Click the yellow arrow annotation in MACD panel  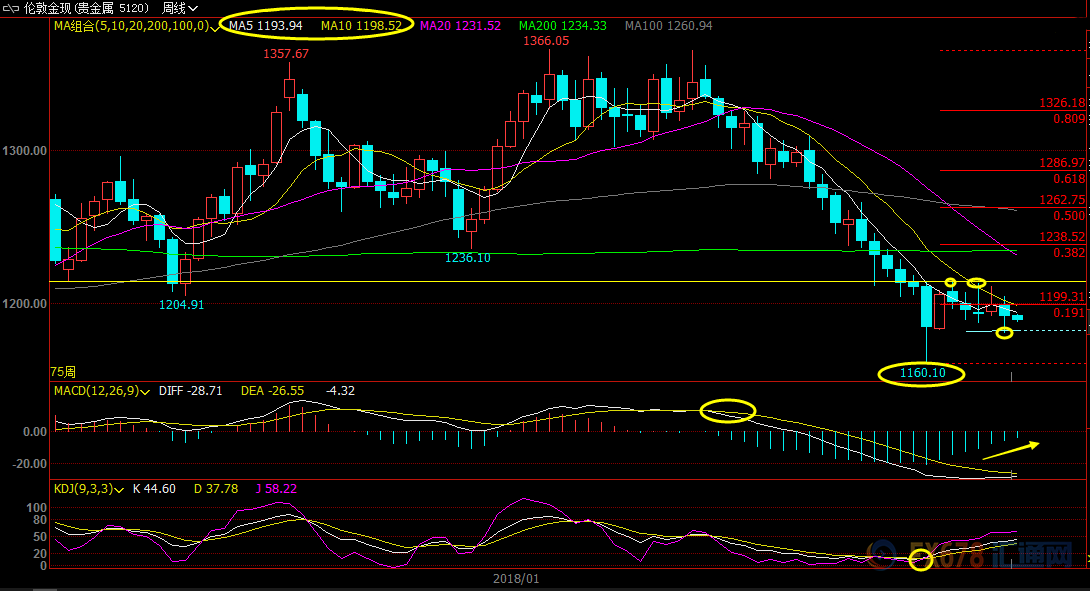coord(1010,450)
